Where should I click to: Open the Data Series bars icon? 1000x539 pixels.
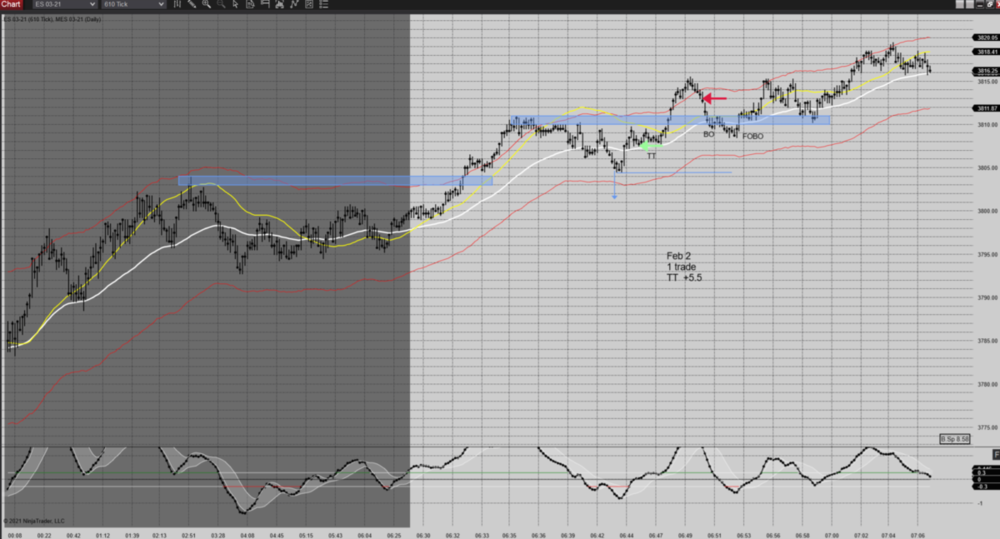tap(180, 5)
